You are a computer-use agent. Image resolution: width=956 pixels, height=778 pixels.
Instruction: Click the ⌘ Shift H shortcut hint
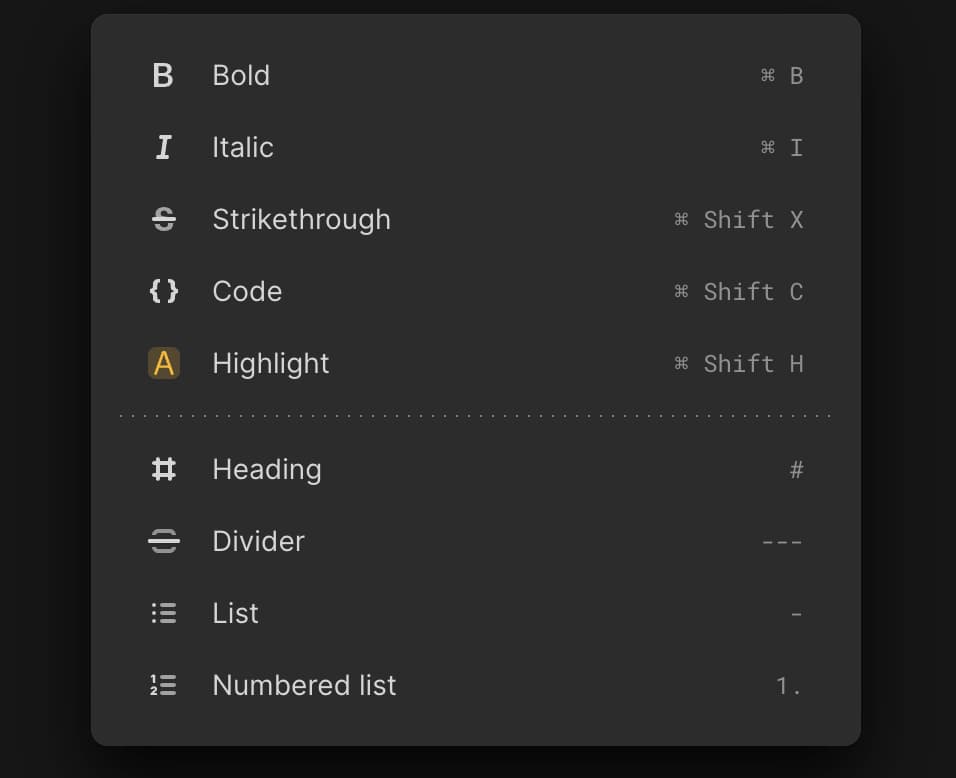pos(739,364)
